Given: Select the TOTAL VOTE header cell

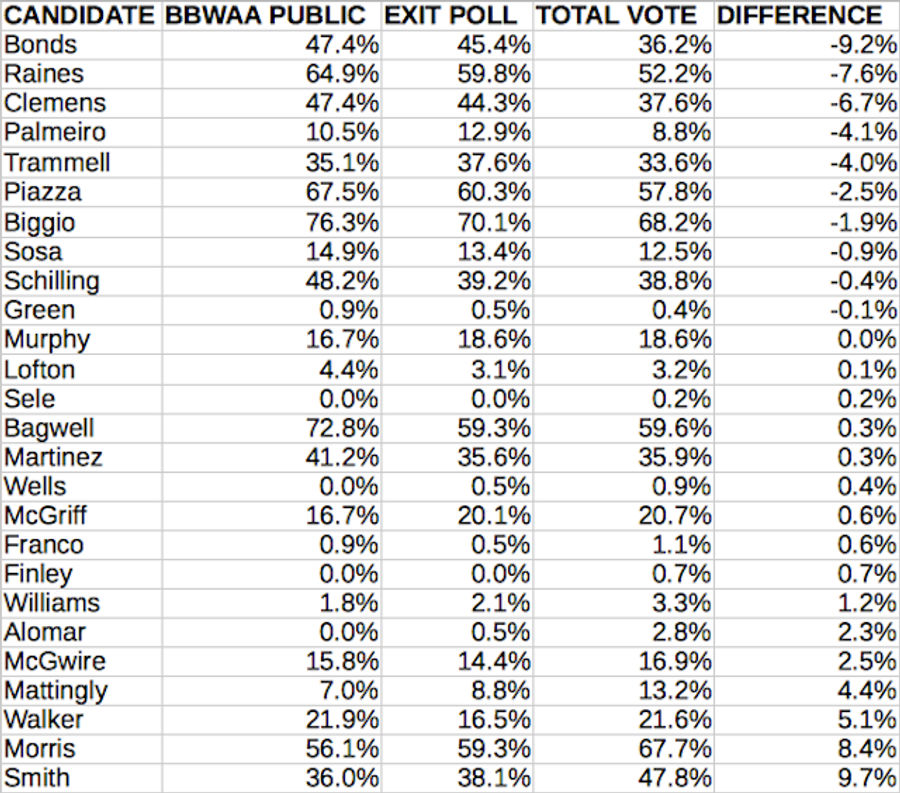Looking at the screenshot, I should coord(624,15).
